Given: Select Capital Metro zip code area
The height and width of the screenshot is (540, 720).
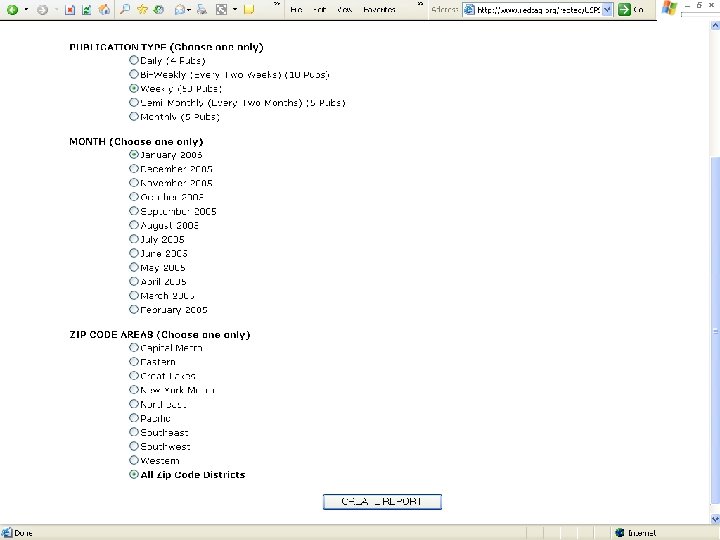Looking at the screenshot, I should pos(134,348).
